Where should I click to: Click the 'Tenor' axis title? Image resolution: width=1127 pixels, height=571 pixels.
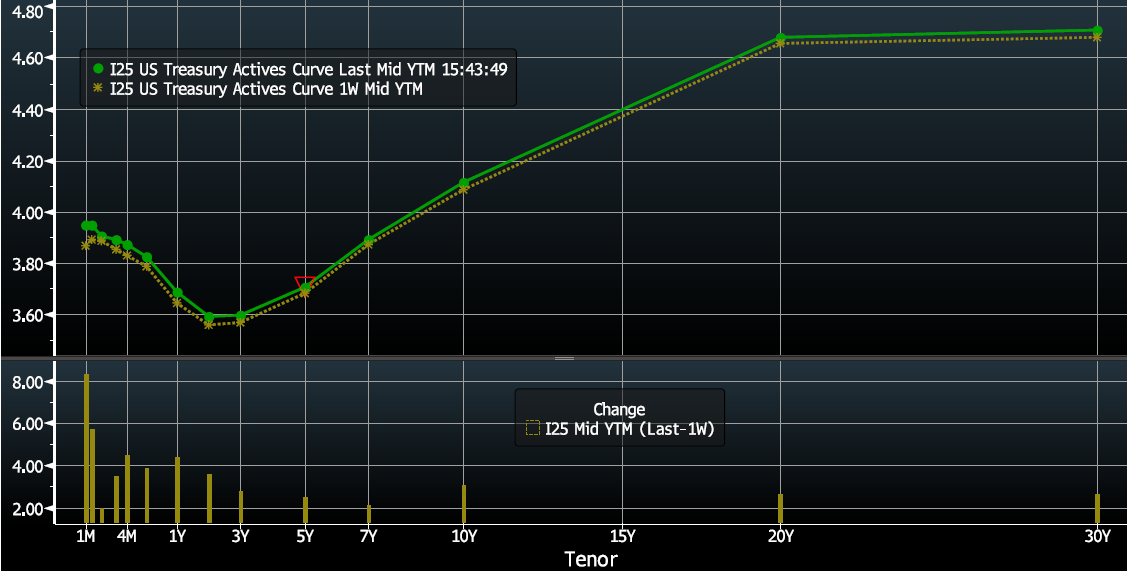pyautogui.click(x=591, y=559)
